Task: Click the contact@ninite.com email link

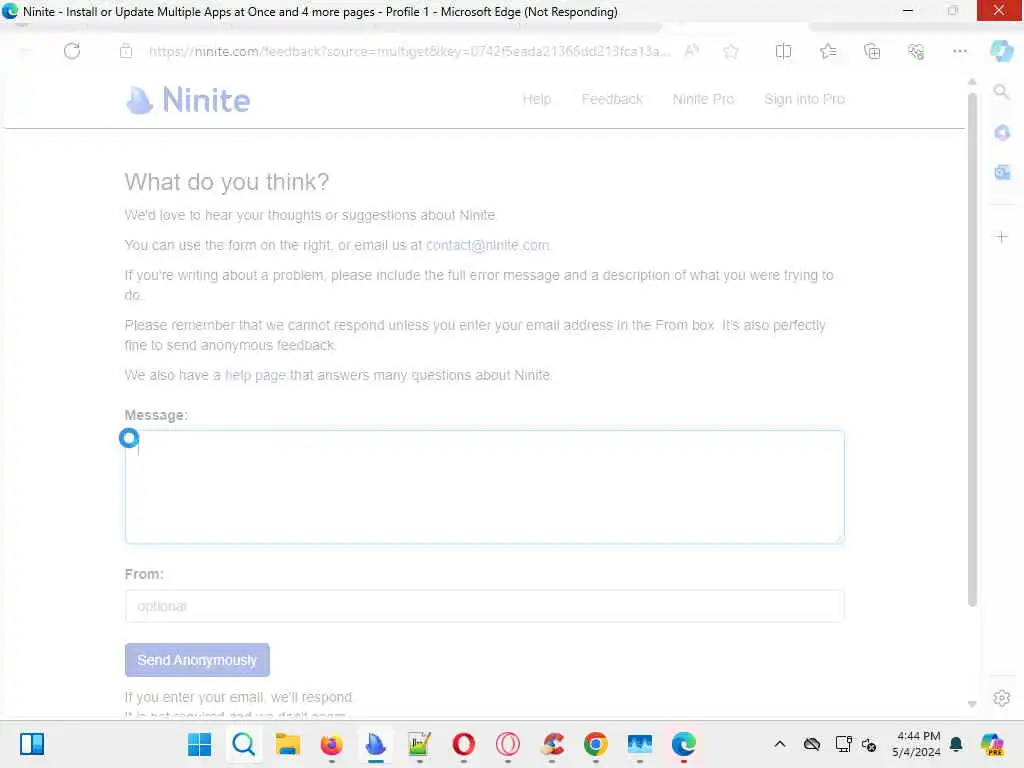Action: click(x=487, y=245)
